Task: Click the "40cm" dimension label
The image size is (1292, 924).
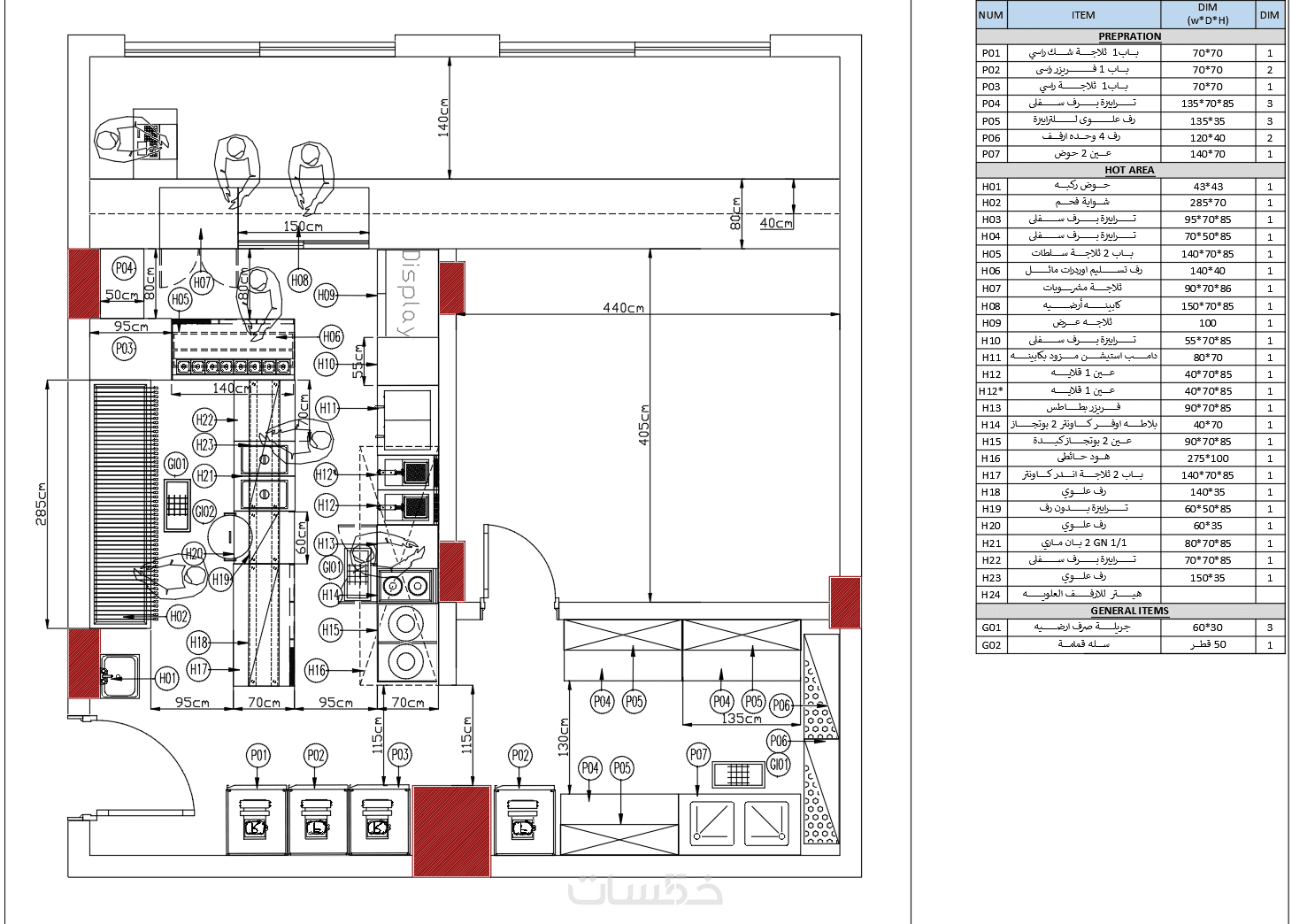Action: (776, 223)
